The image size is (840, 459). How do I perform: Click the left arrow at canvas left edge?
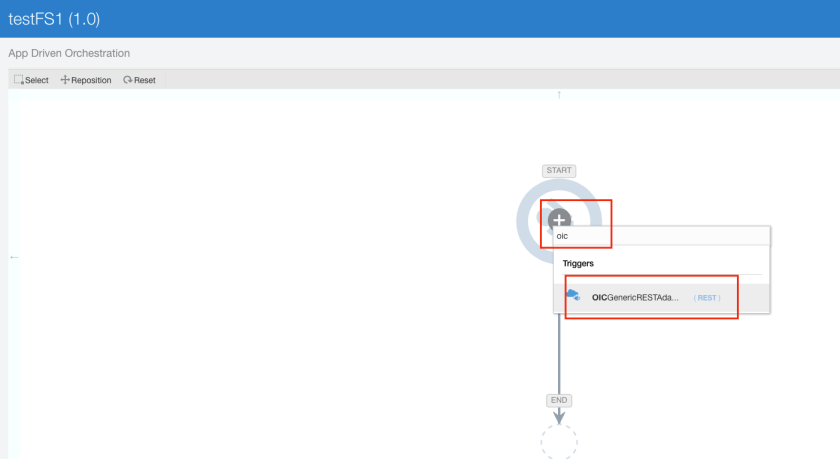[x=14, y=258]
